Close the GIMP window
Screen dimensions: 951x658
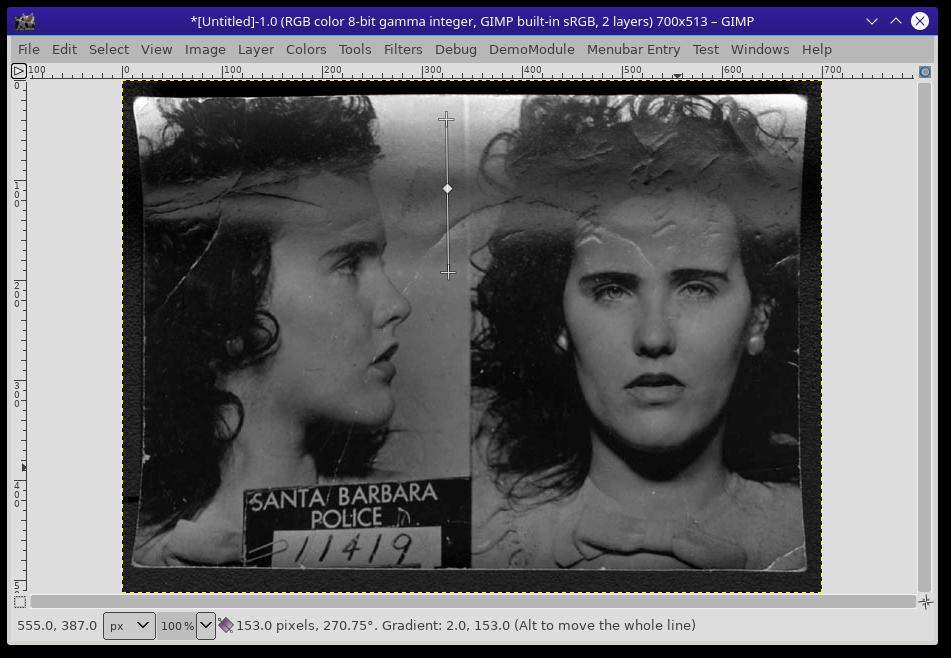(920, 21)
